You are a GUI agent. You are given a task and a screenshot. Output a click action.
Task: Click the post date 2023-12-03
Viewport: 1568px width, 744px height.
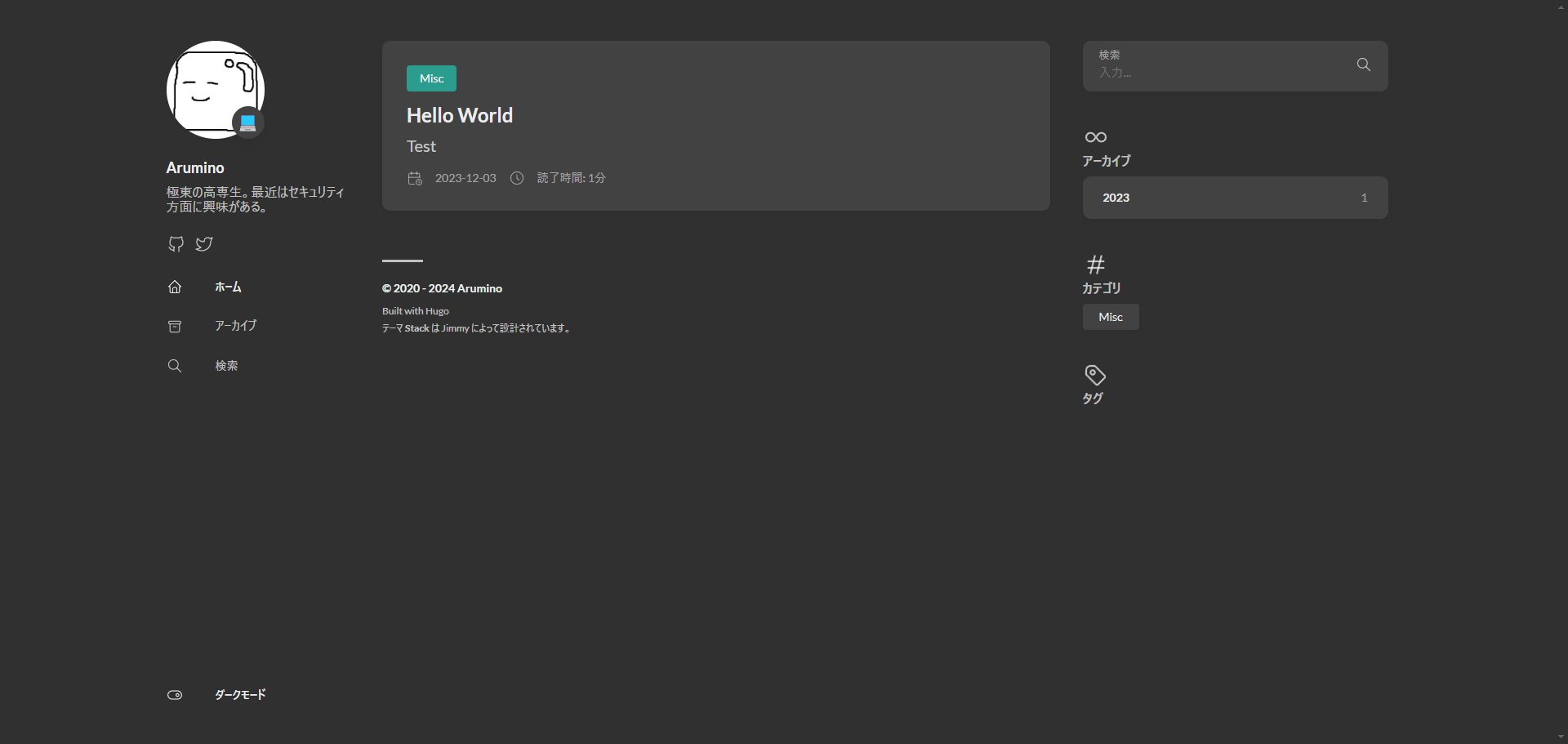coord(465,178)
